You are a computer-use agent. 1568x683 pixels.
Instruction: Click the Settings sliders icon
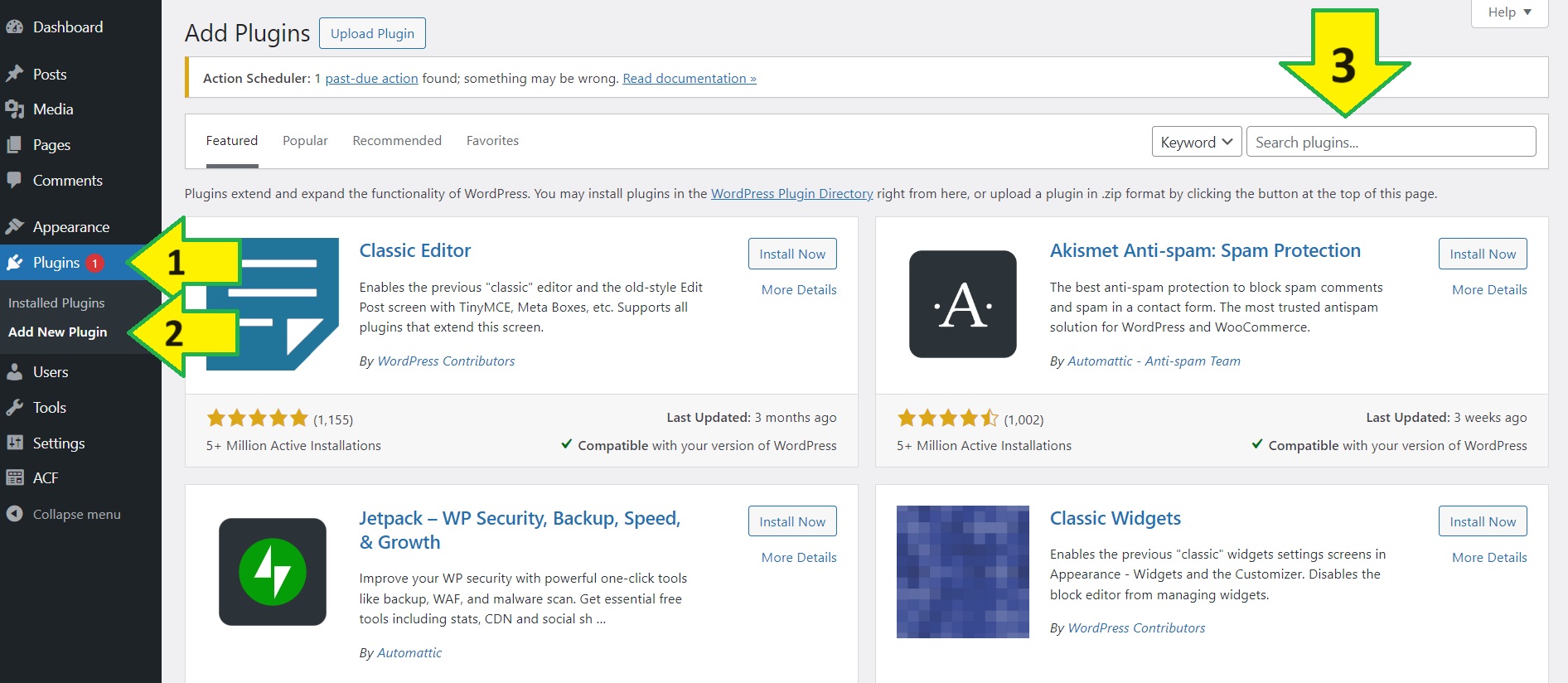coord(15,443)
